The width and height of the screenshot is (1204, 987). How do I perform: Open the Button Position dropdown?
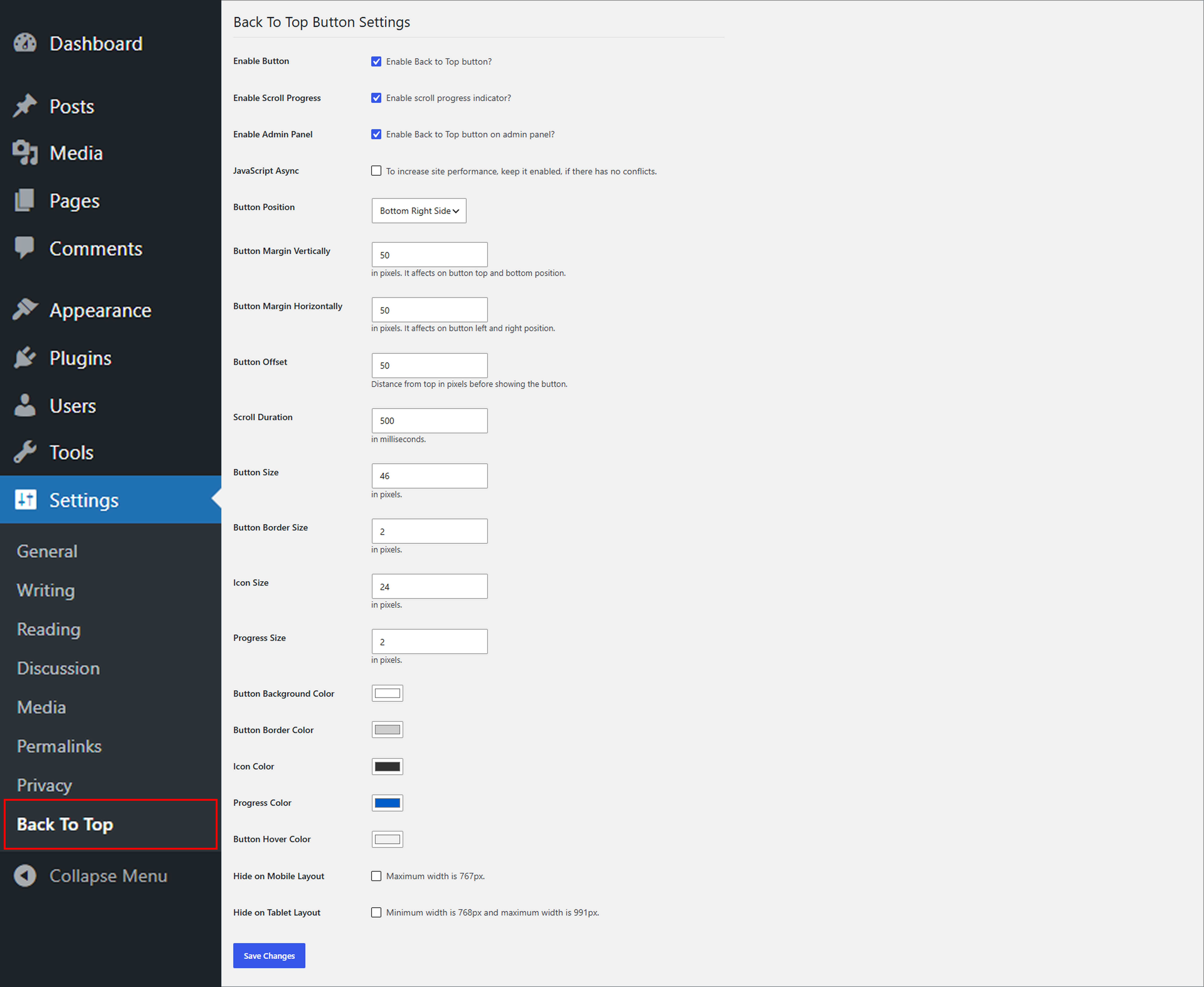coord(419,211)
